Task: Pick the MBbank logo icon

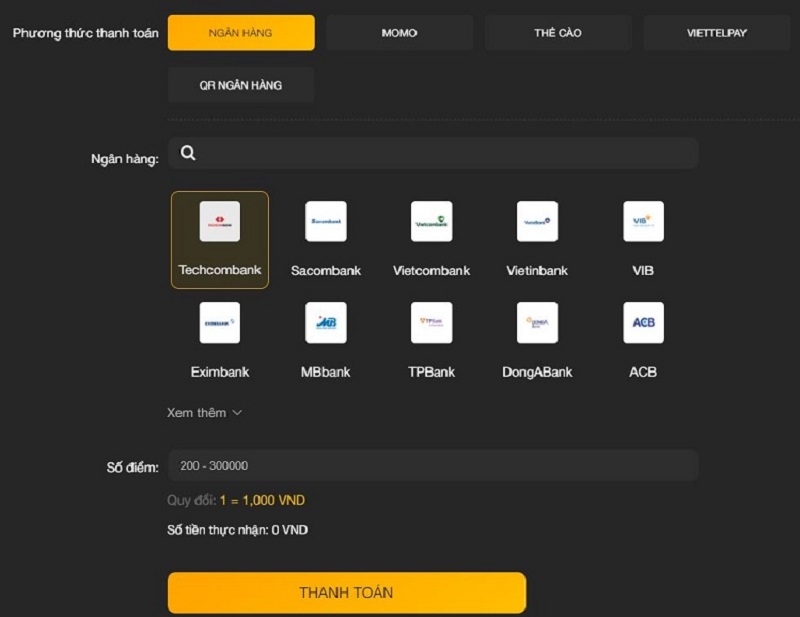Action: (326, 323)
